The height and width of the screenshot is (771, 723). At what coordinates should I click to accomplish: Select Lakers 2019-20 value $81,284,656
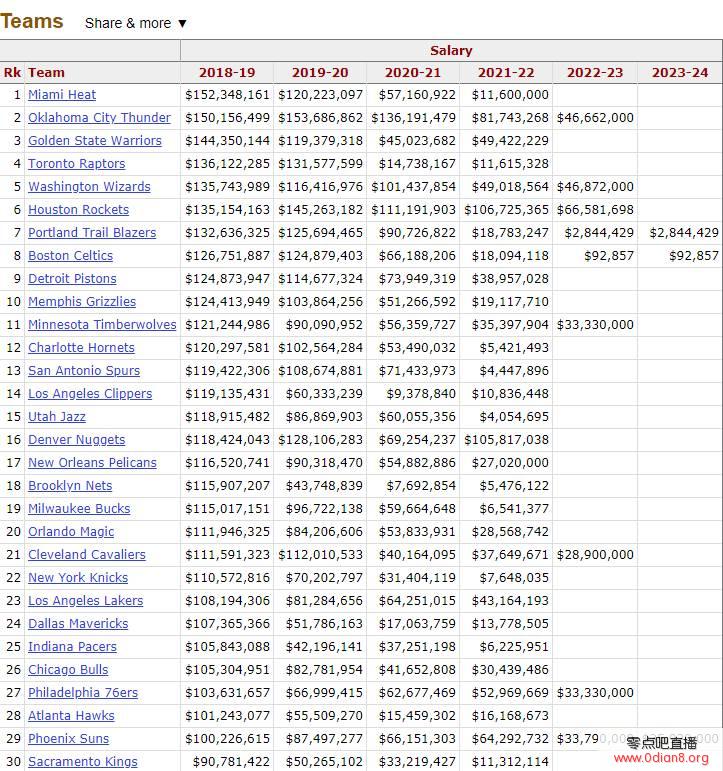[324, 600]
